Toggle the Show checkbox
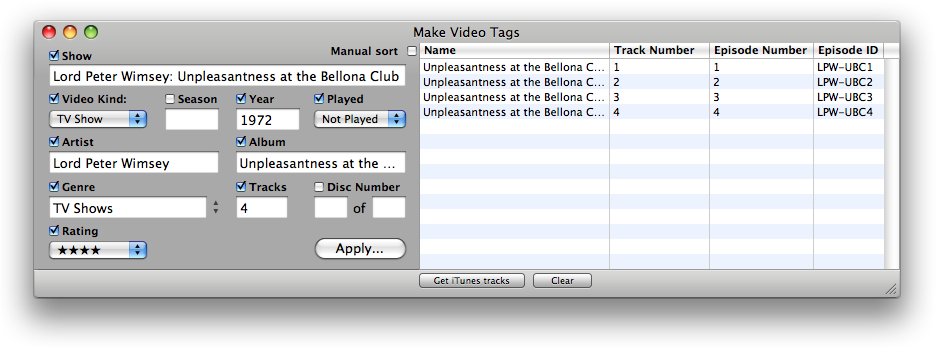This screenshot has height=364, width=941. tap(54, 56)
